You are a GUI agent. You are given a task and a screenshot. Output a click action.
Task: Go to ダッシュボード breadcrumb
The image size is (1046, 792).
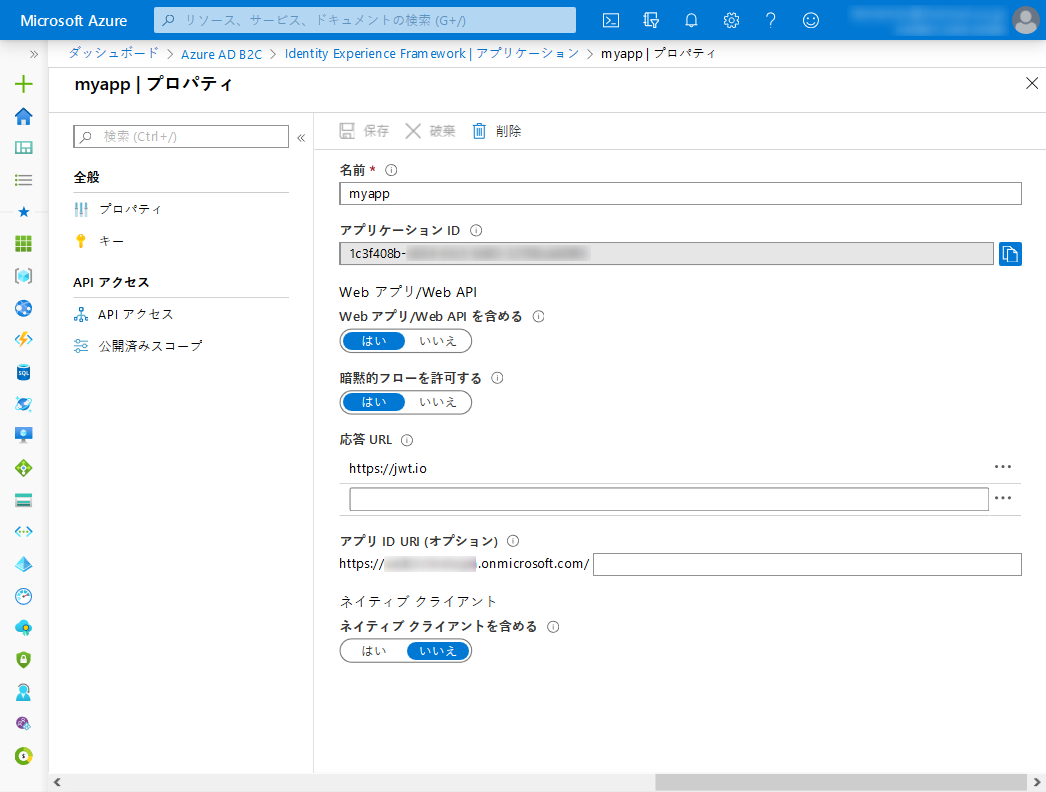(x=113, y=53)
